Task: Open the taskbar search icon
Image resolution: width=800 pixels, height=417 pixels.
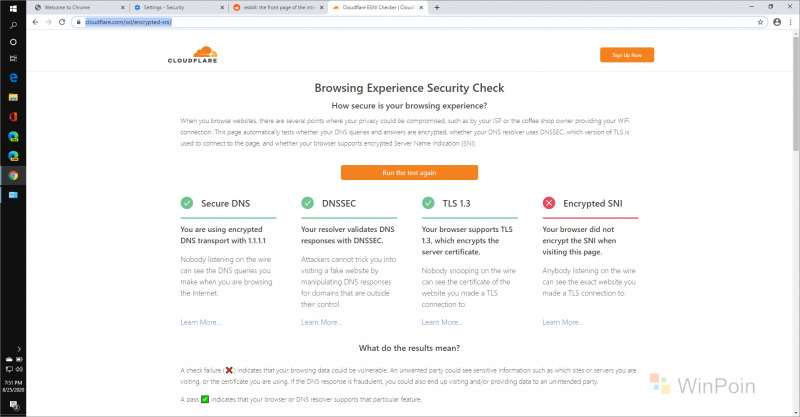Action: click(x=13, y=25)
